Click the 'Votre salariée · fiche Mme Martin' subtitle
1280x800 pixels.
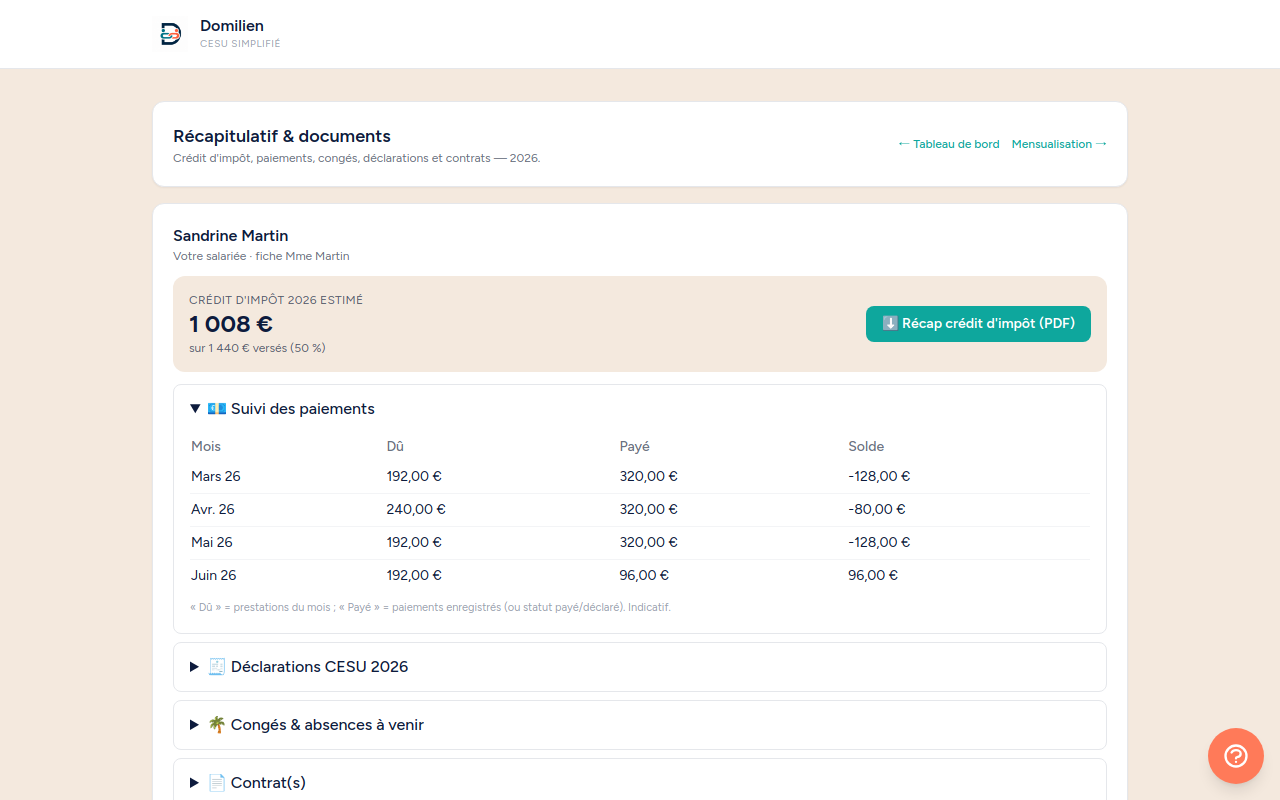pos(261,256)
